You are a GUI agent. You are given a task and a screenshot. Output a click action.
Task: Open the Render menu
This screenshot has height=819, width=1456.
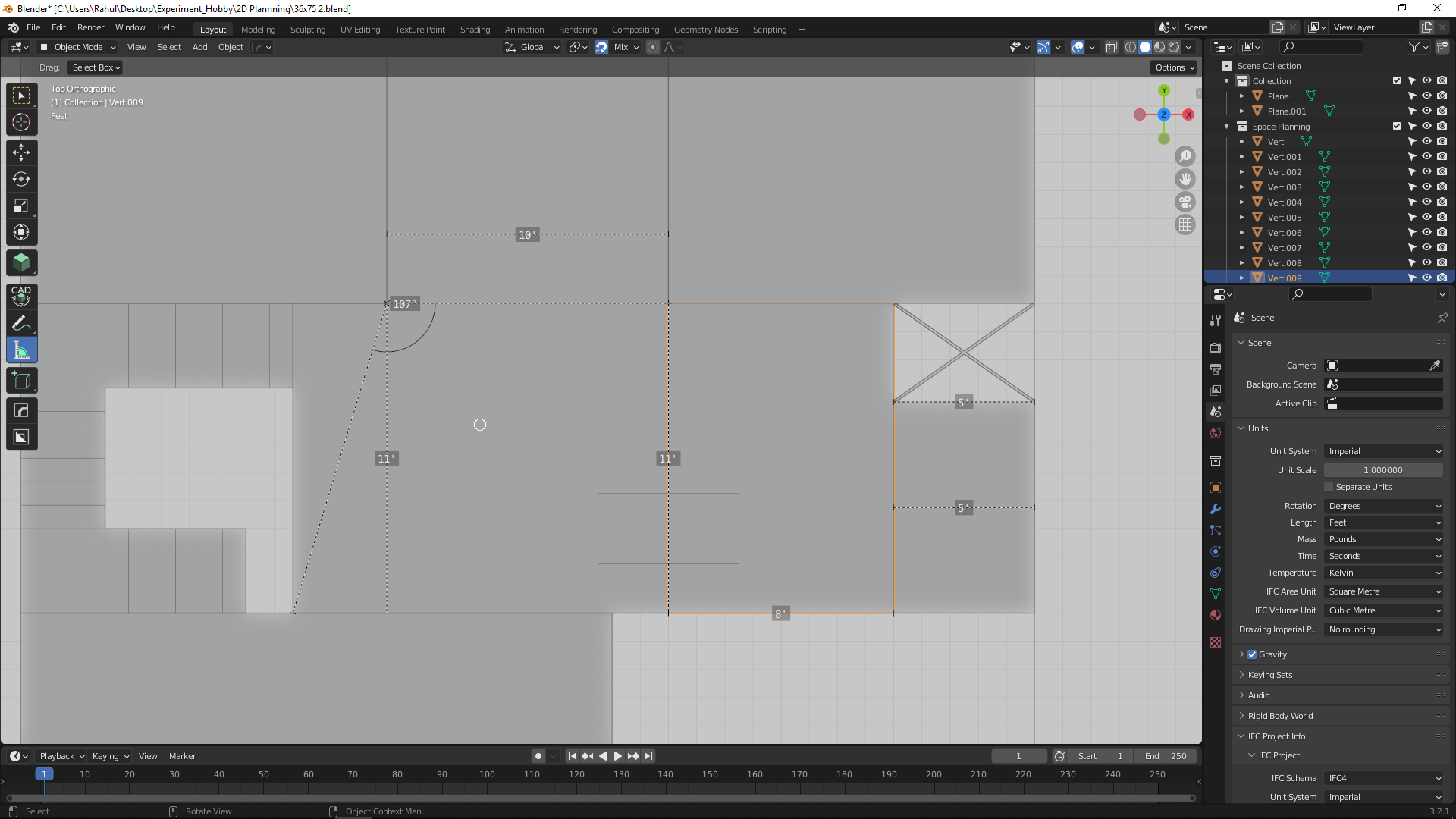[x=90, y=27]
